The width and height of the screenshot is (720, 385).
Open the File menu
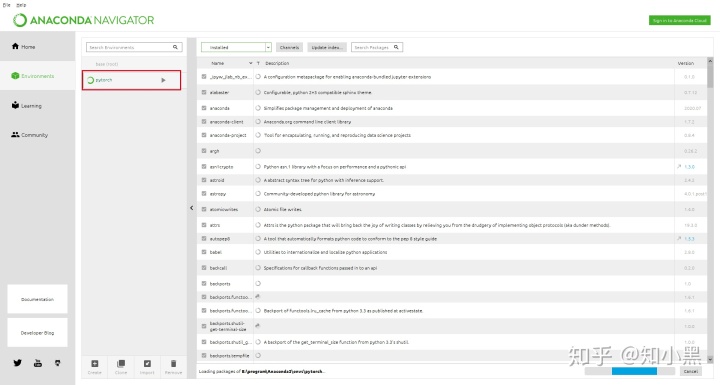(6, 5)
